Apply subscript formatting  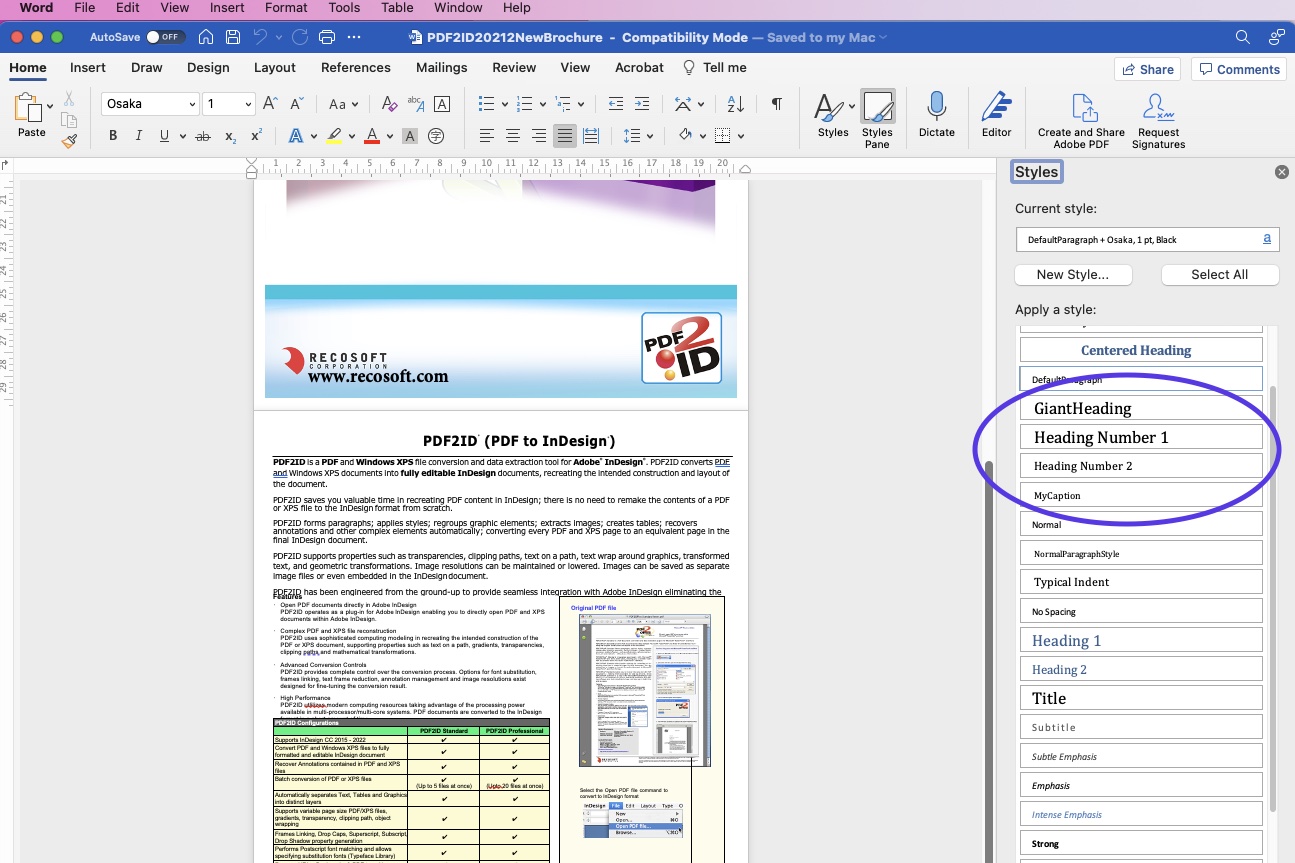pyautogui.click(x=230, y=136)
